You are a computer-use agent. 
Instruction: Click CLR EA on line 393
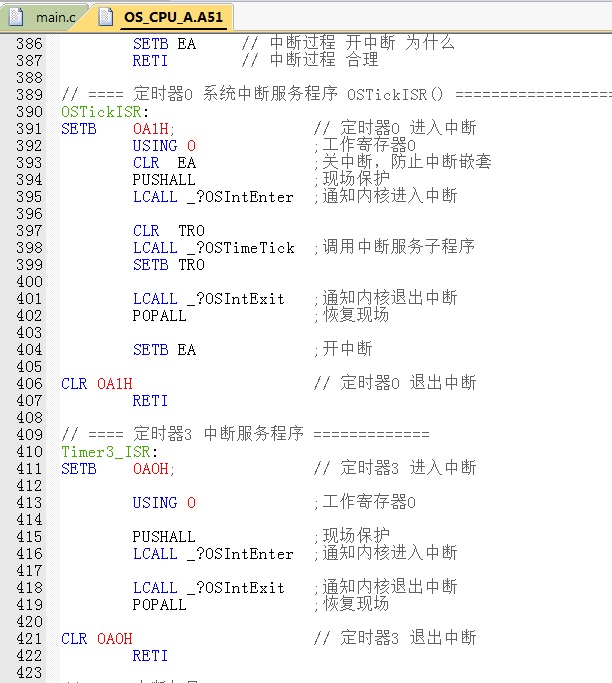pos(164,162)
